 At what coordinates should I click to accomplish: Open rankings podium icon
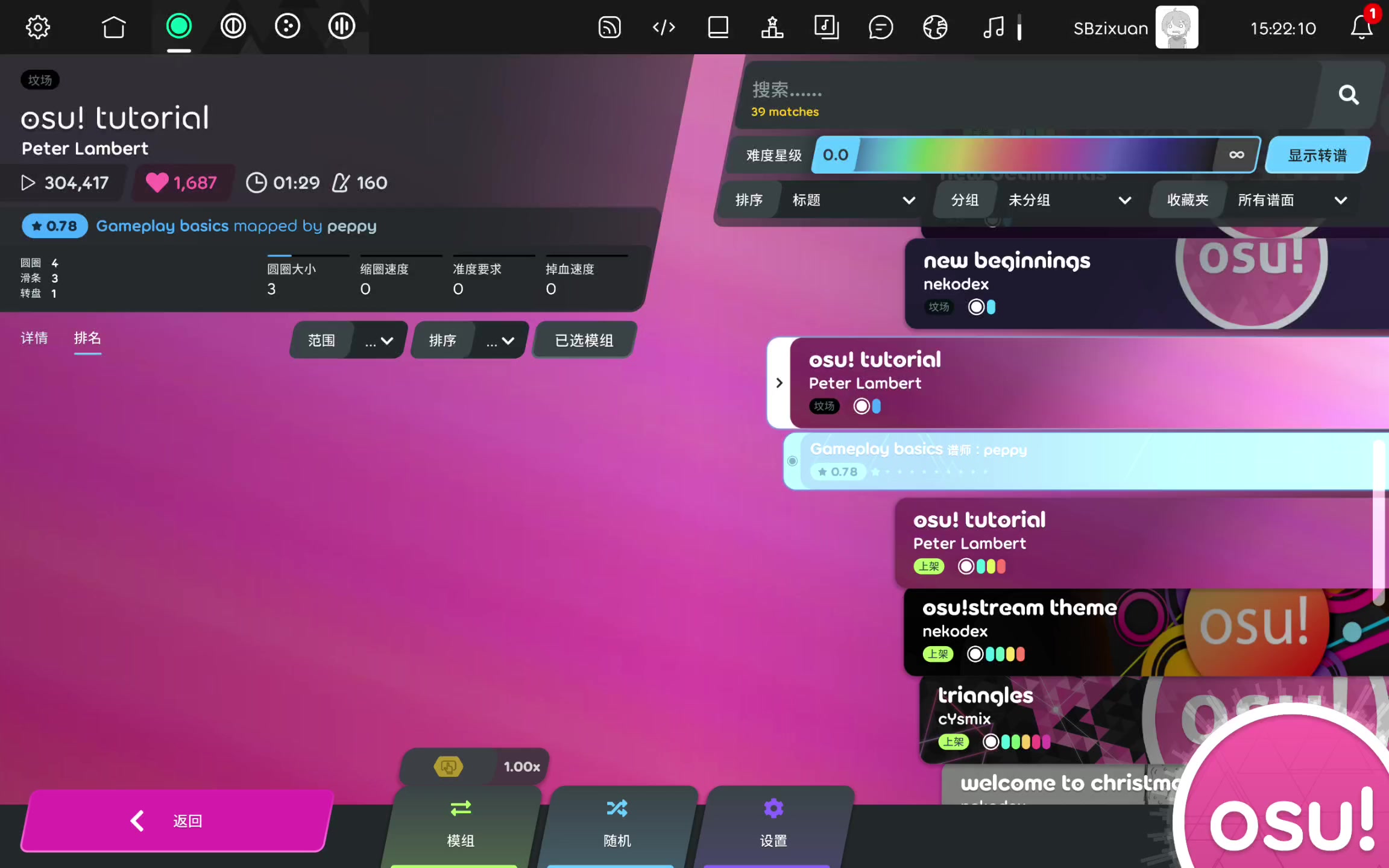coord(772,28)
